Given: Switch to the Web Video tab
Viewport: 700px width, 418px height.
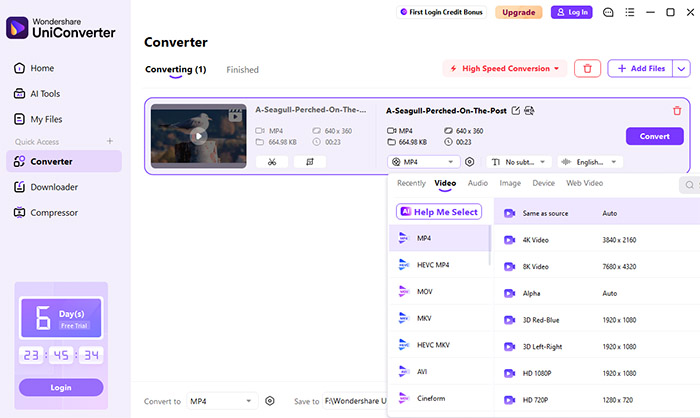Looking at the screenshot, I should [x=584, y=183].
